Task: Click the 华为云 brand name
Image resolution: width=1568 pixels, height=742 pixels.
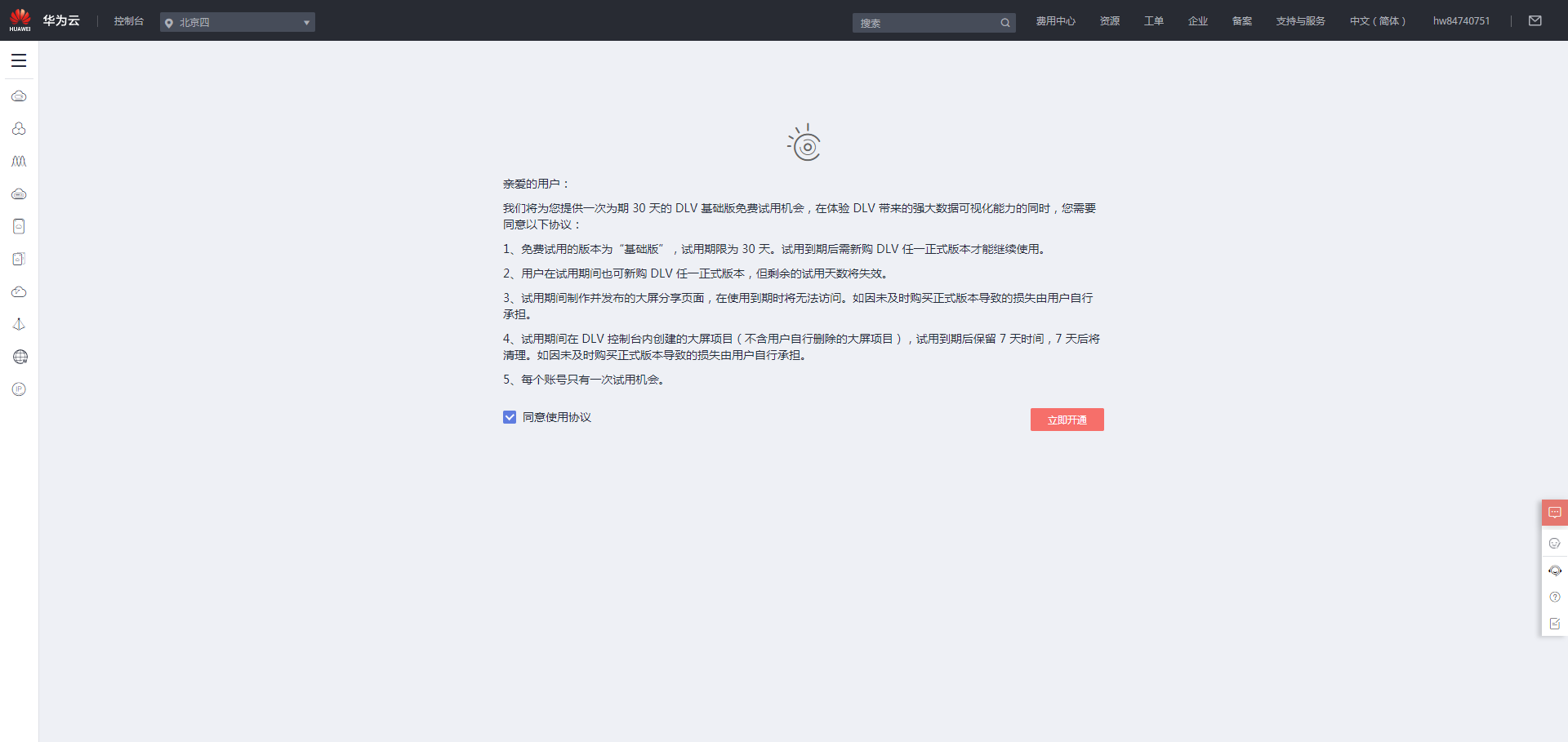Action: pos(61,20)
